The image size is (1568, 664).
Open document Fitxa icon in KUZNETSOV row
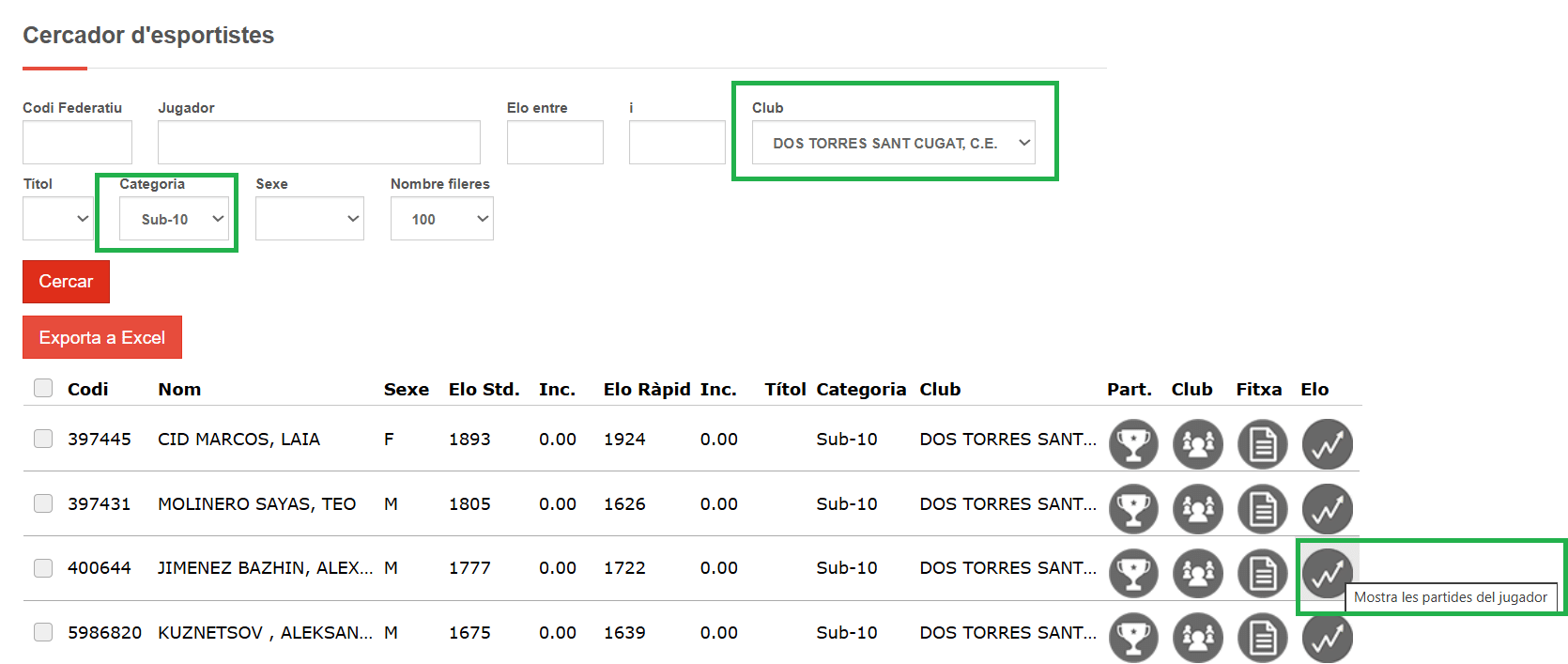click(x=1263, y=638)
